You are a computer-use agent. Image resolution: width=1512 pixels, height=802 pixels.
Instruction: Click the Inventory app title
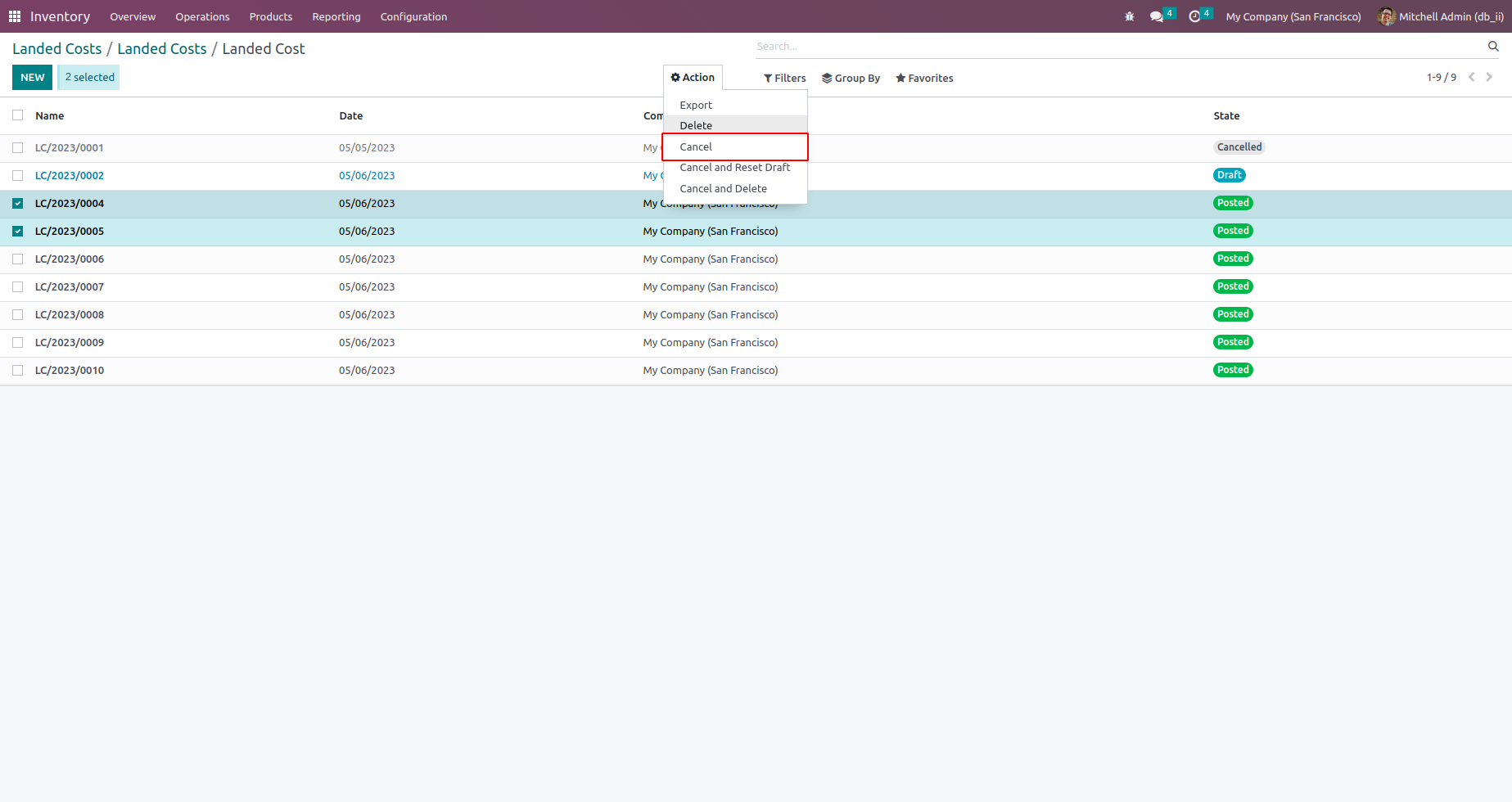point(61,16)
